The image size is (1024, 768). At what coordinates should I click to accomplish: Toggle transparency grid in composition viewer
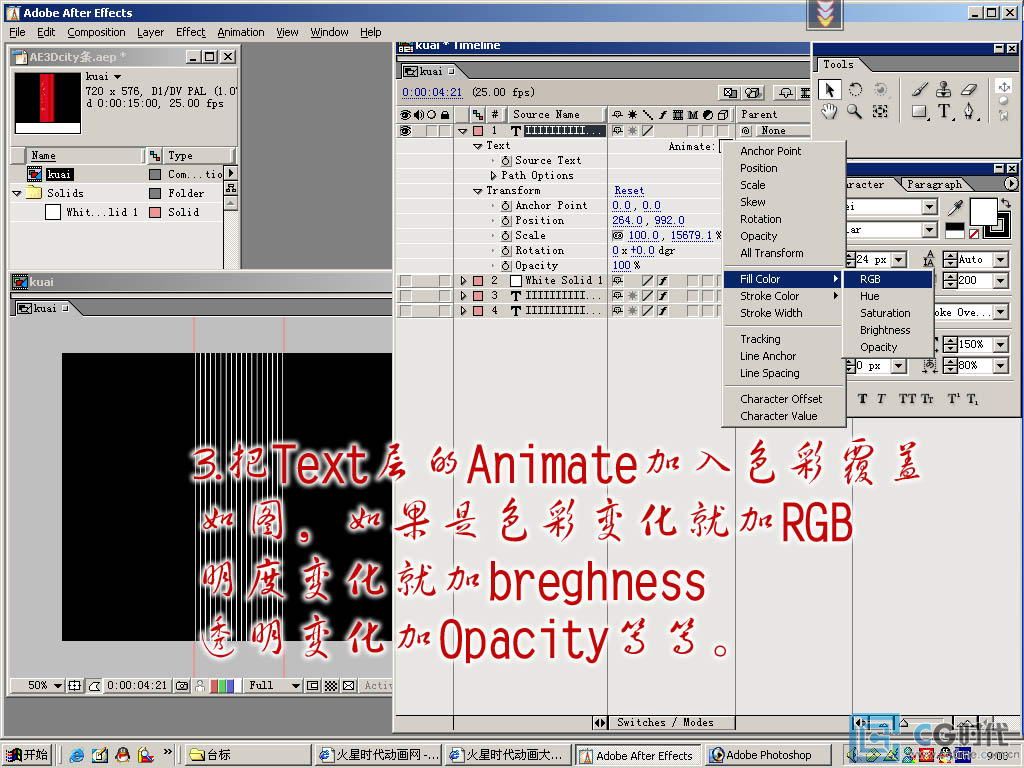click(x=331, y=685)
